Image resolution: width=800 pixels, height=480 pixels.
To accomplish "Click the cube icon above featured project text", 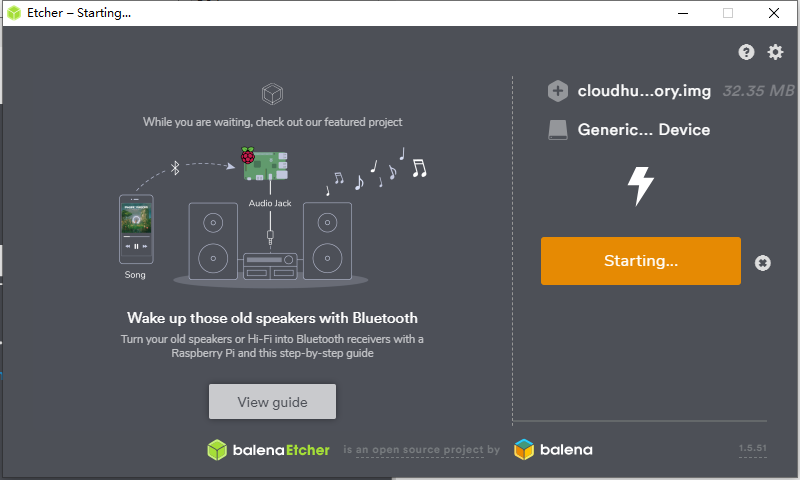I will [272, 94].
